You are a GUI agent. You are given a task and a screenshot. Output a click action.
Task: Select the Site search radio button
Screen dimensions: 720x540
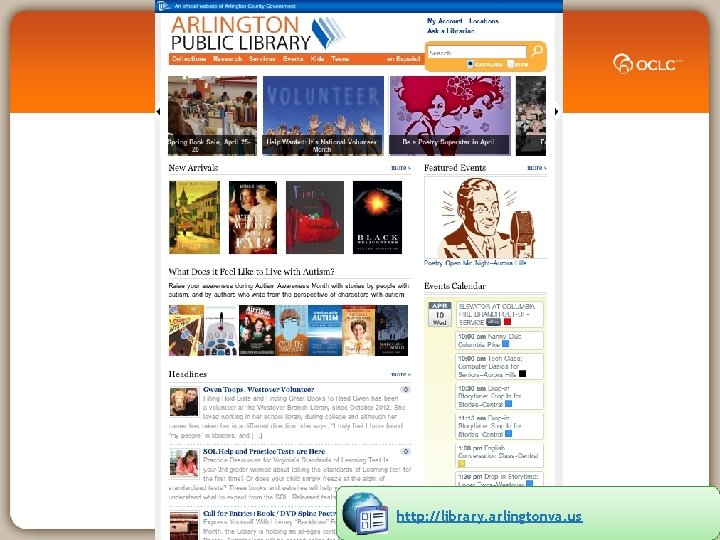[510, 64]
